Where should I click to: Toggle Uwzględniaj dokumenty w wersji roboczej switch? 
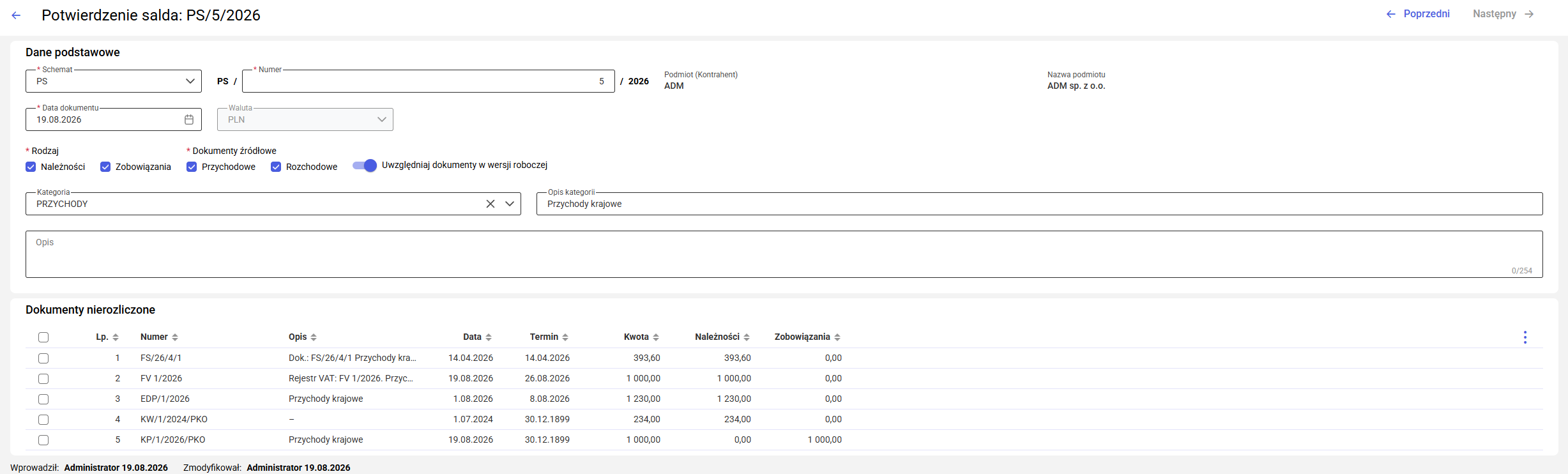pyautogui.click(x=365, y=165)
